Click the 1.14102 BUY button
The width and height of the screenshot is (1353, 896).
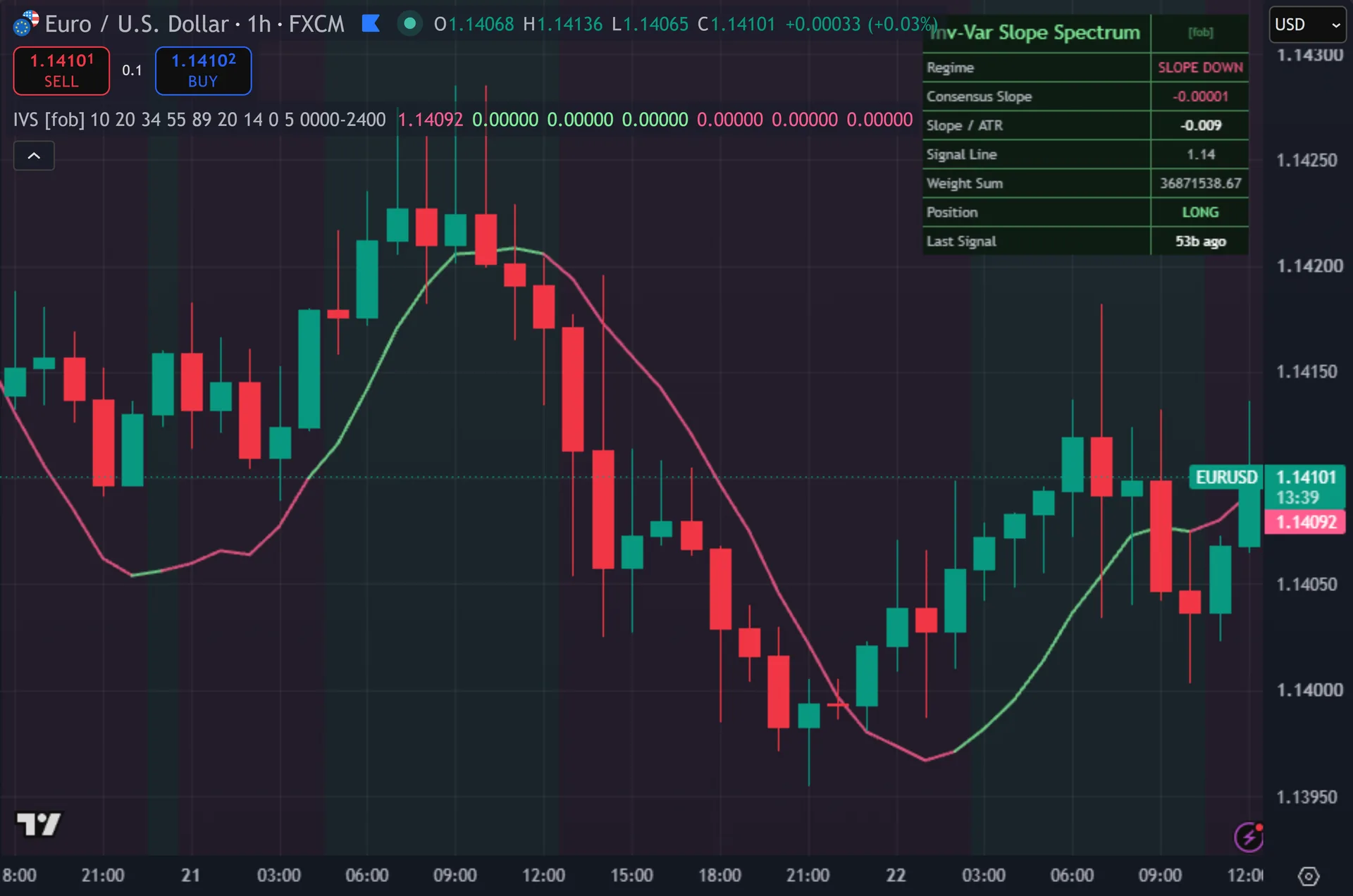(x=203, y=70)
